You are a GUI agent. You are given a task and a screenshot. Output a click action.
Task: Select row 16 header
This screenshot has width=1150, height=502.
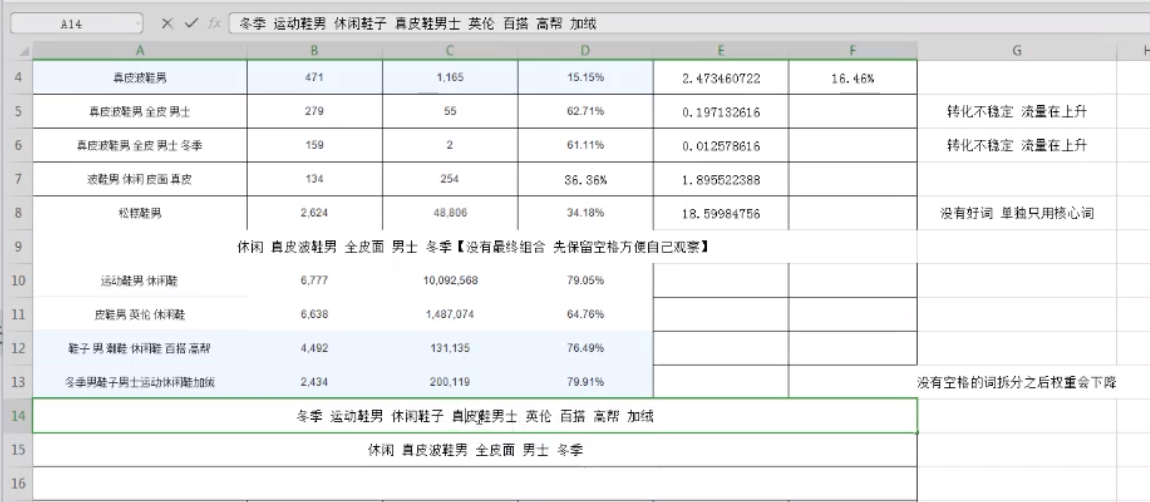pos(16,483)
